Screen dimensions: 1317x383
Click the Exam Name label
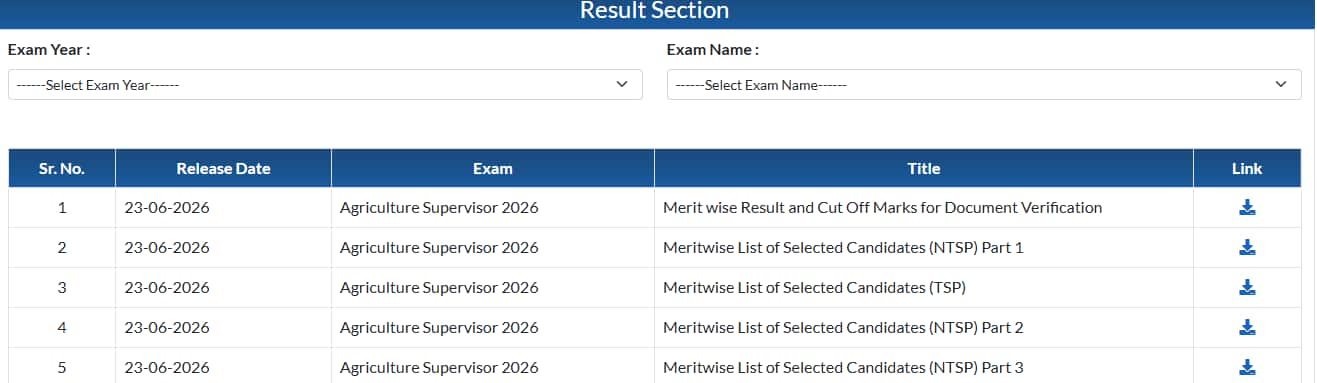713,49
